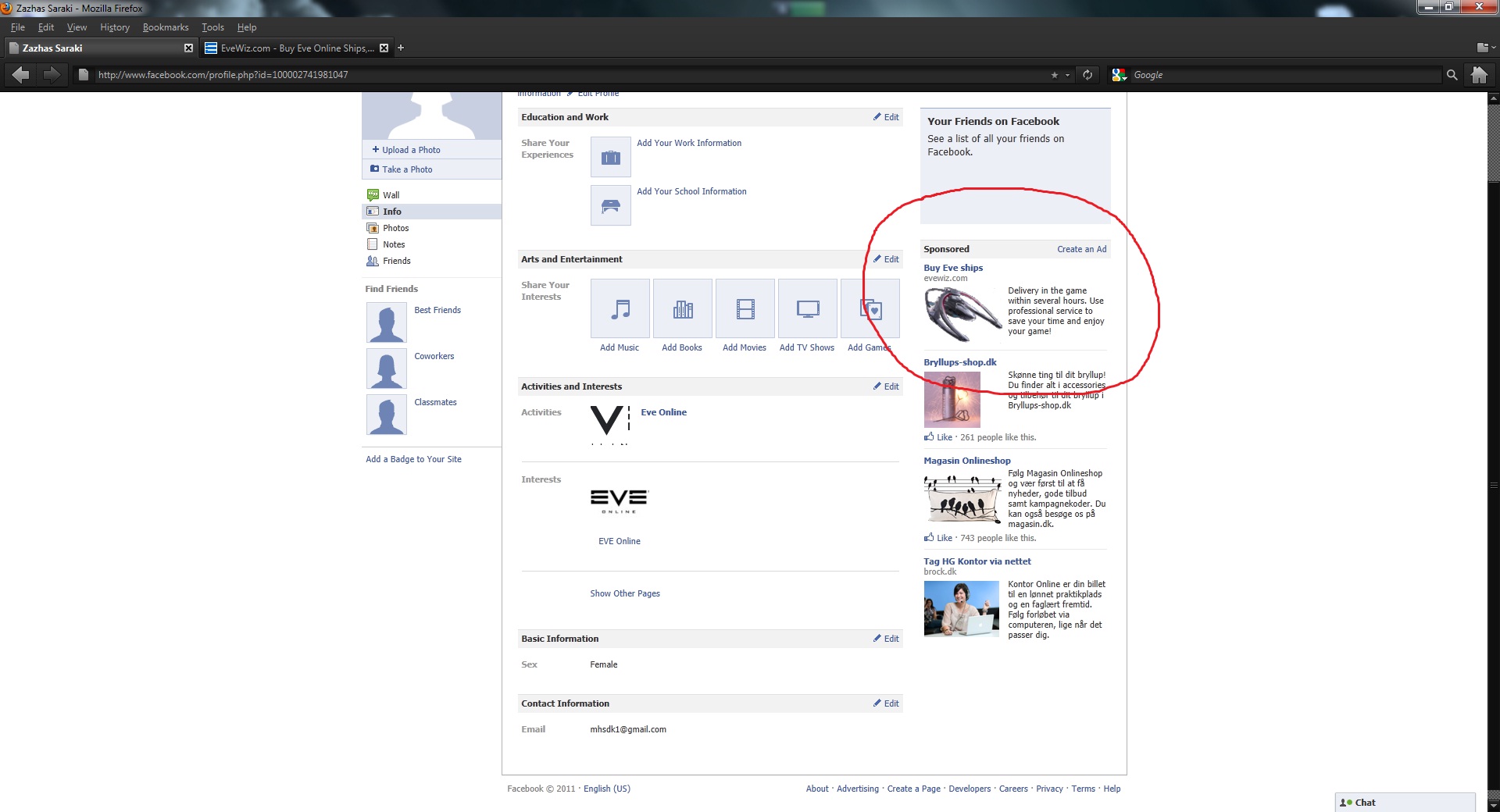Switch to the EveWiz.com tab
The height and width of the screenshot is (812, 1500).
point(296,48)
